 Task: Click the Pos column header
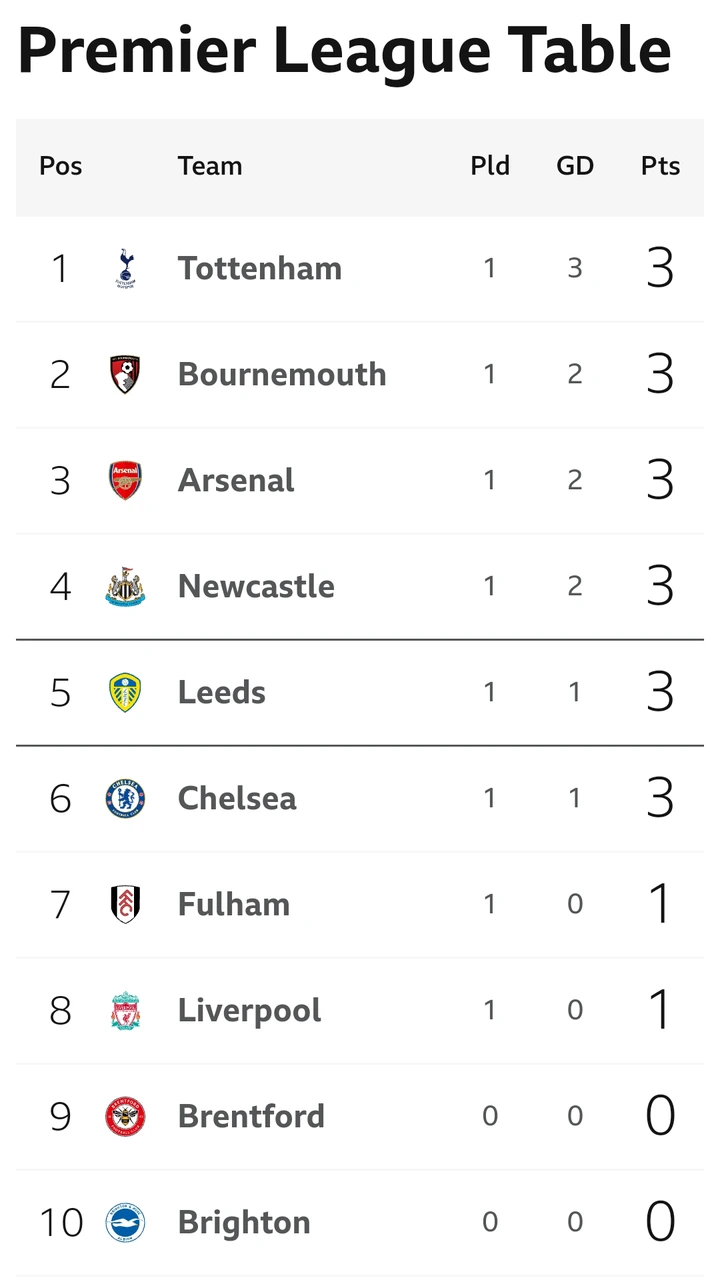point(61,166)
